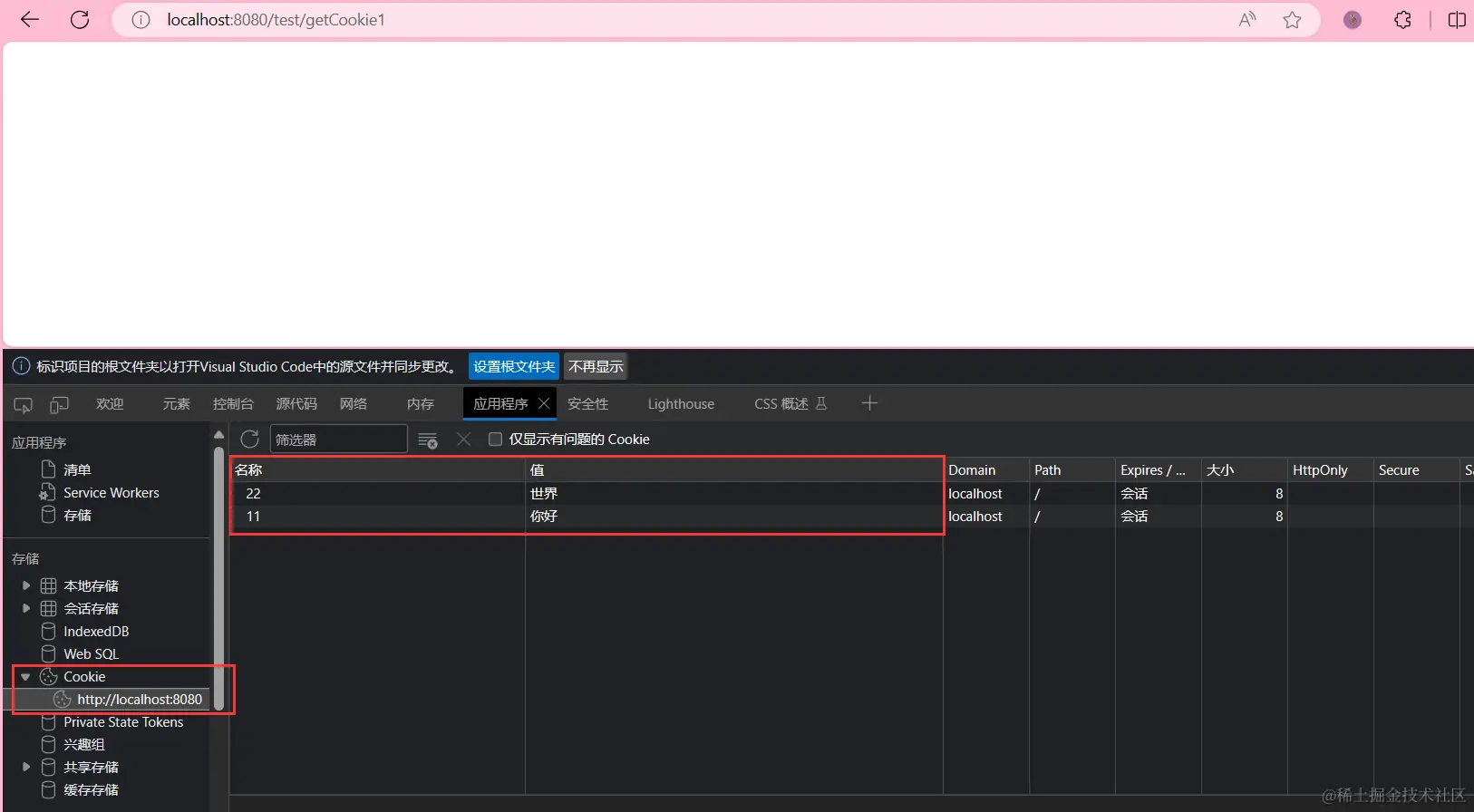Open the split screen icon
The height and width of the screenshot is (812, 1474).
(1457, 20)
